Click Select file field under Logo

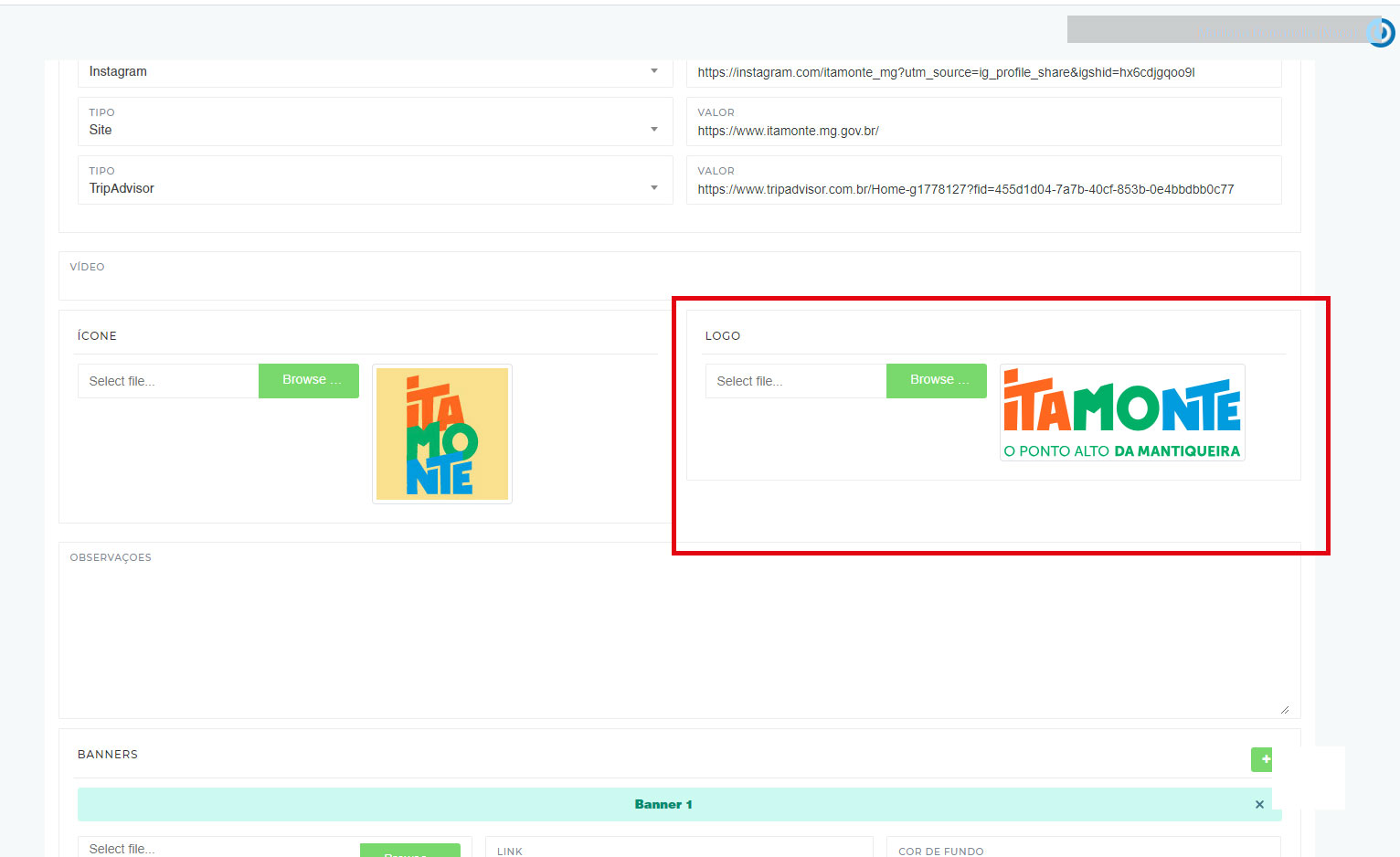click(x=796, y=381)
